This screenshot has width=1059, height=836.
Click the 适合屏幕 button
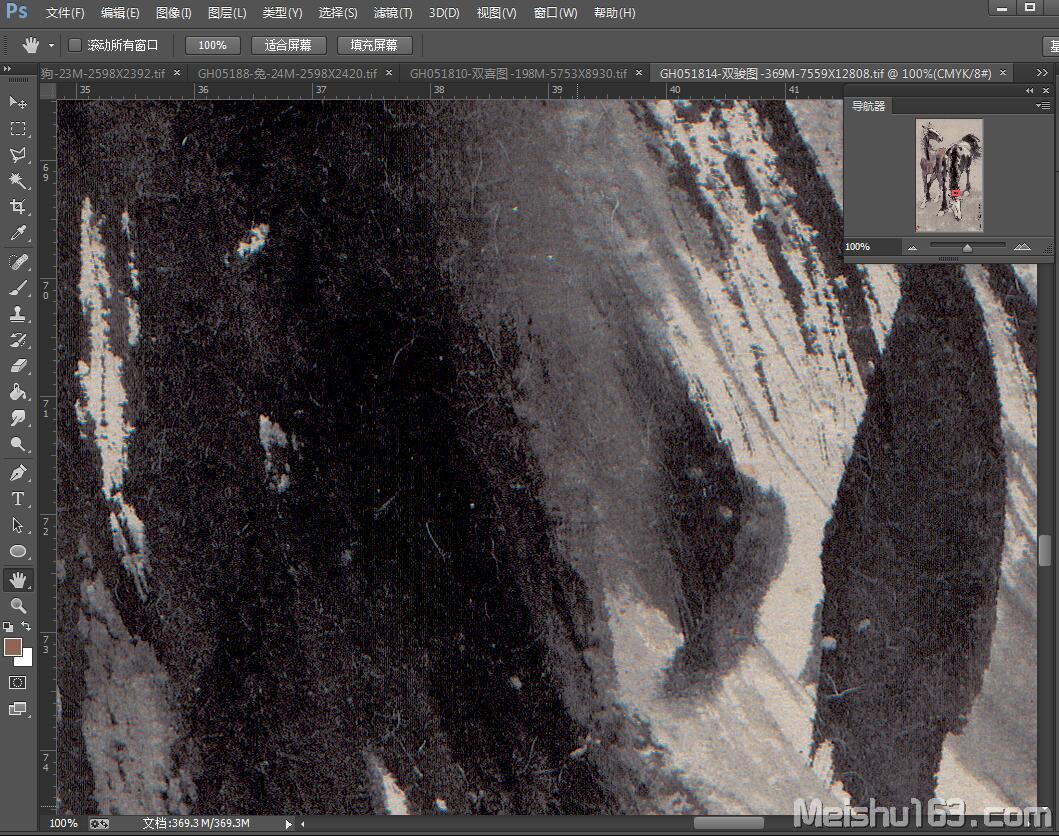(x=288, y=45)
